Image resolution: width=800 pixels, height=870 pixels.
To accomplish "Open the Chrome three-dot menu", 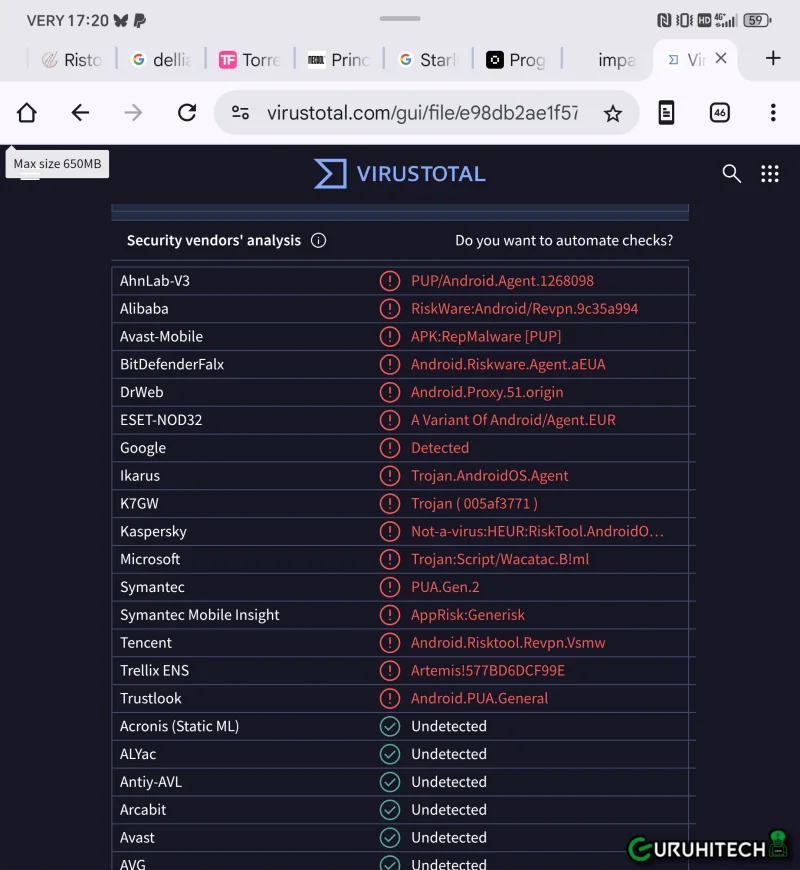I will pyautogui.click(x=772, y=113).
